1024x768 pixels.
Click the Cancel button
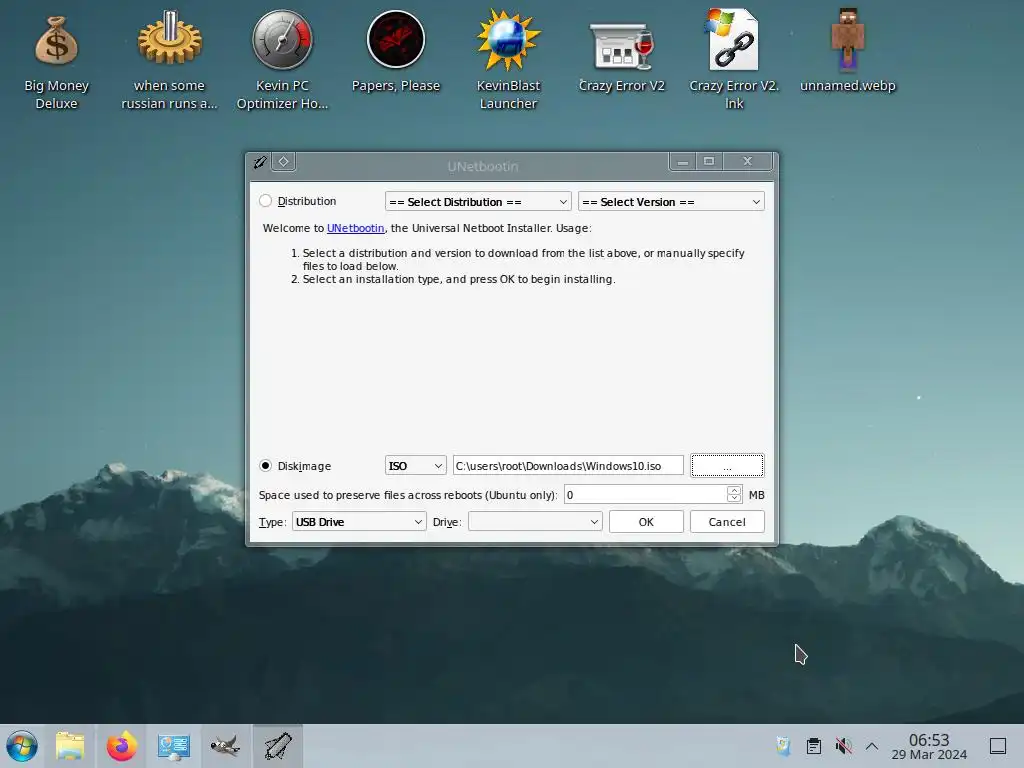point(727,522)
